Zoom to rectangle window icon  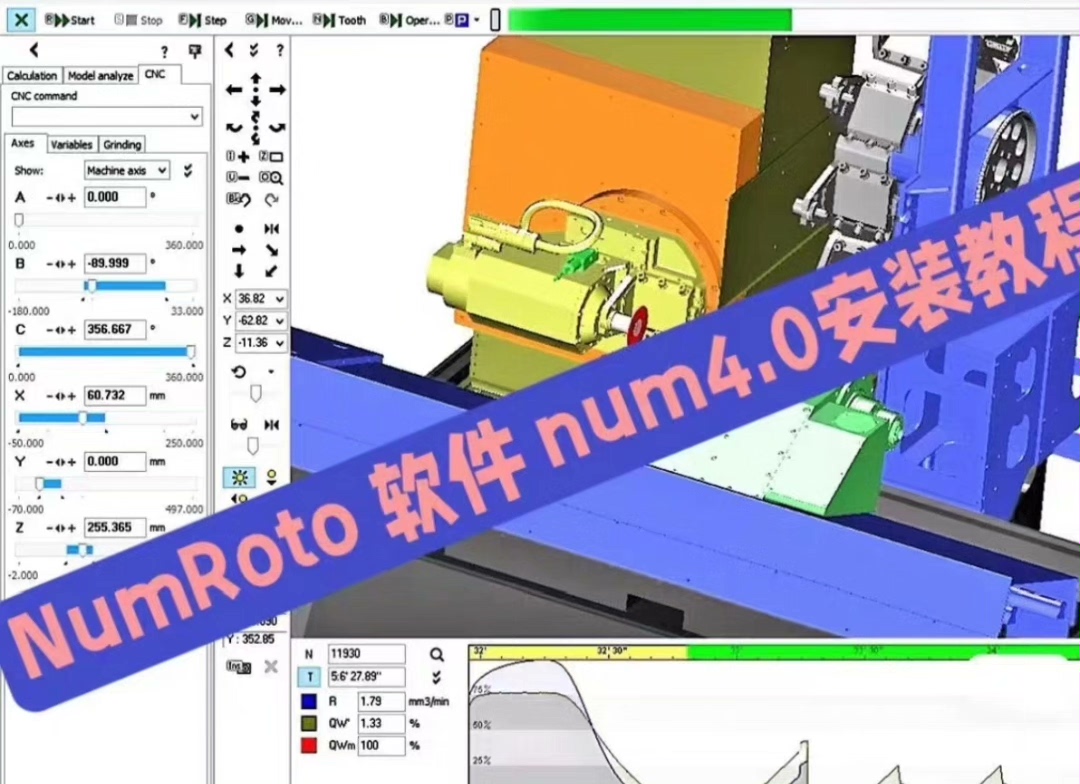[271, 156]
